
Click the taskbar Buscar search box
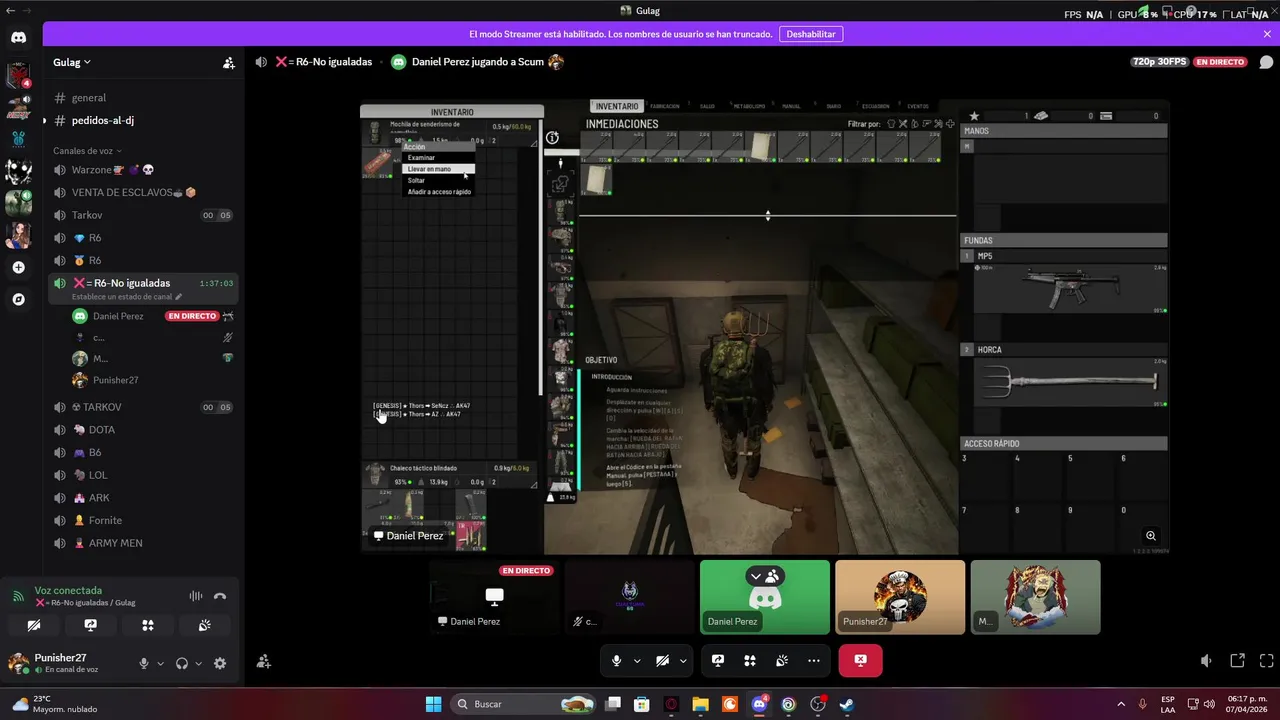coord(524,704)
